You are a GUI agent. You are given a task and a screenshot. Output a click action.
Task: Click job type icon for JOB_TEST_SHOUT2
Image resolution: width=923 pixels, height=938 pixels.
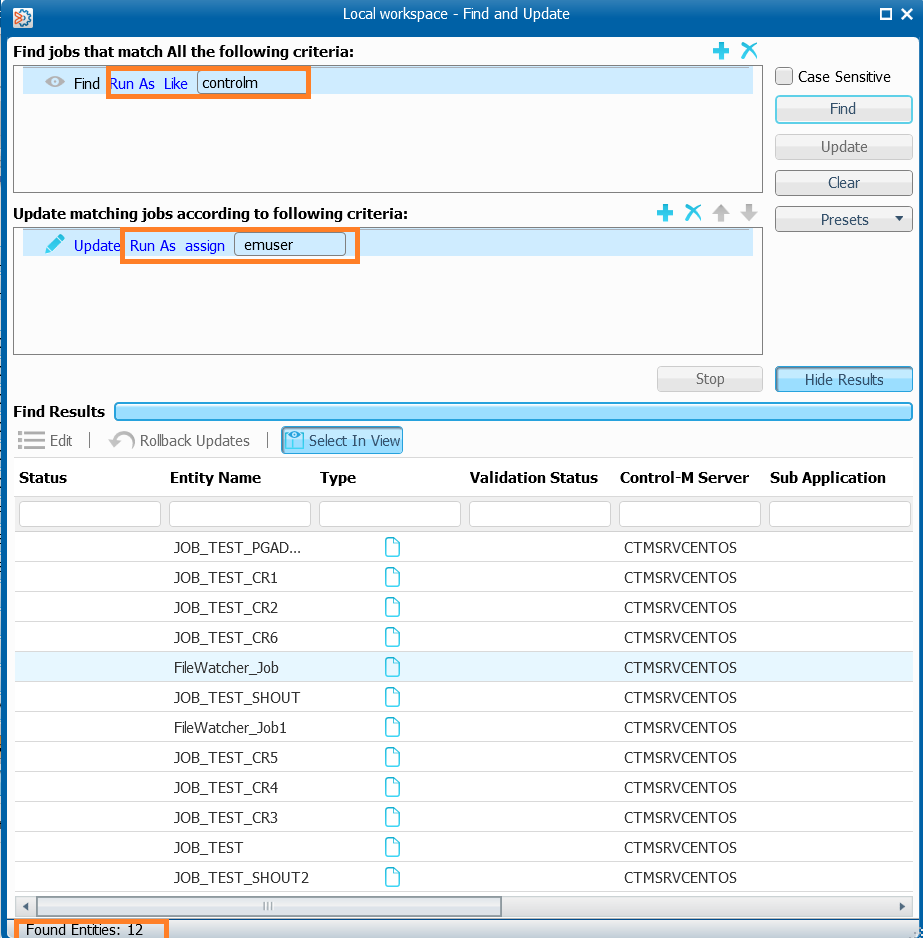[392, 877]
